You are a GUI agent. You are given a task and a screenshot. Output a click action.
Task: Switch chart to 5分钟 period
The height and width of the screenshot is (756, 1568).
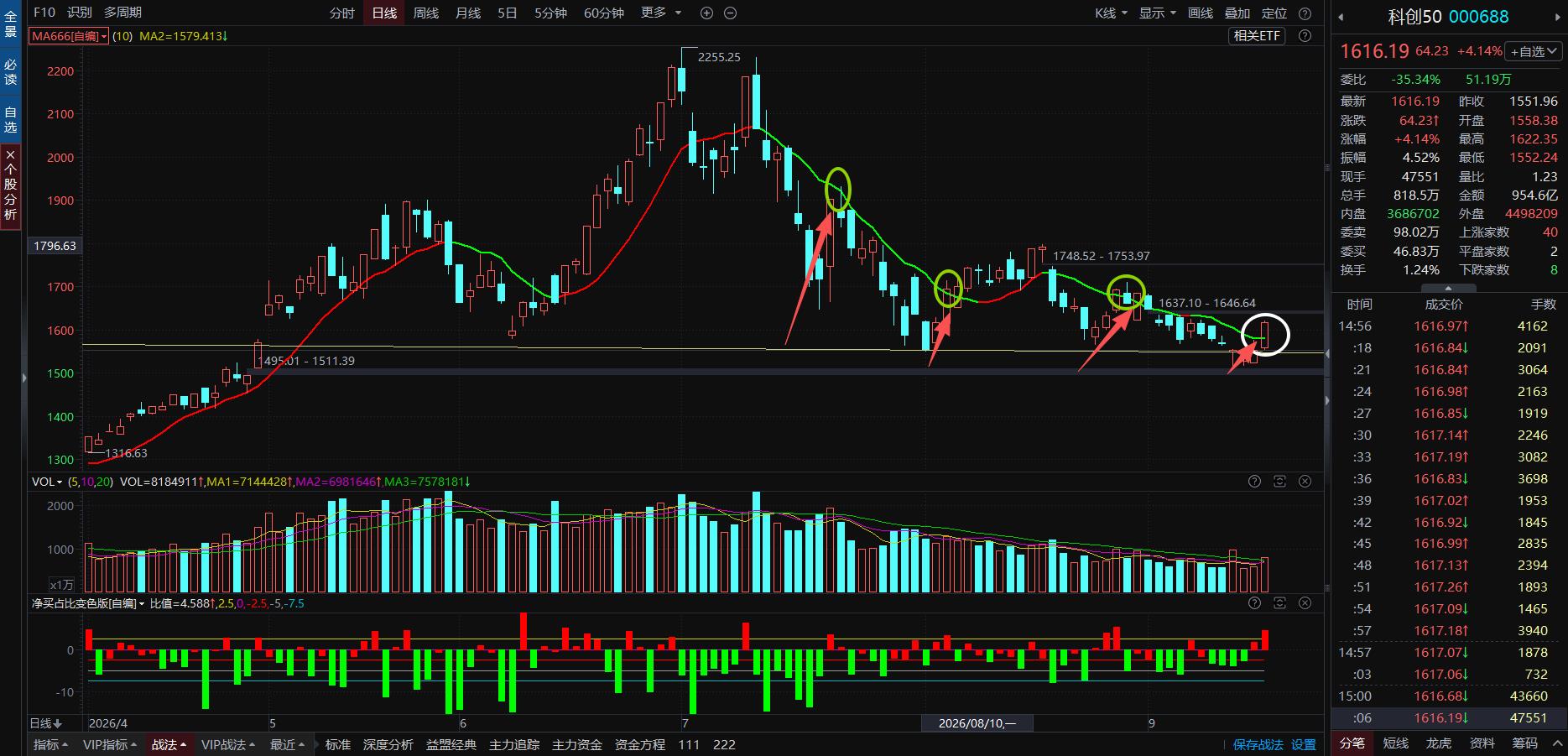pos(550,13)
